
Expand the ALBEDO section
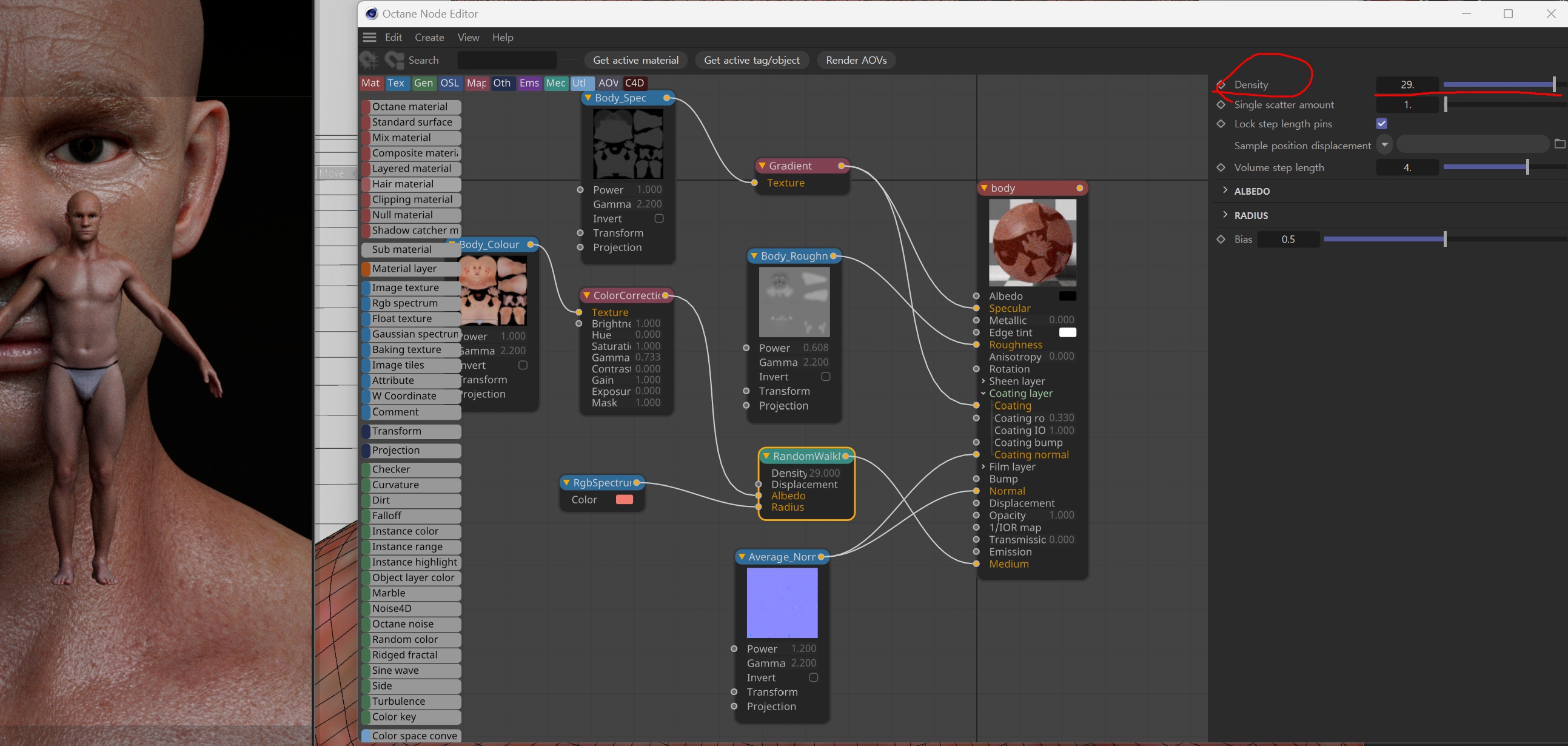tap(1225, 190)
